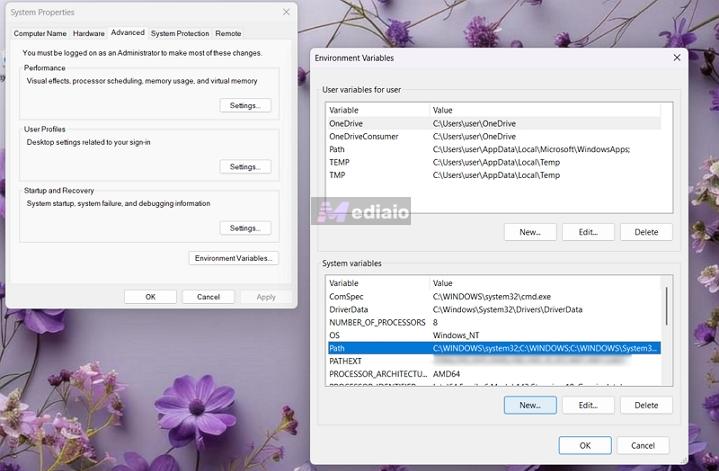
Task: Click Apply in System Properties
Action: point(266,297)
